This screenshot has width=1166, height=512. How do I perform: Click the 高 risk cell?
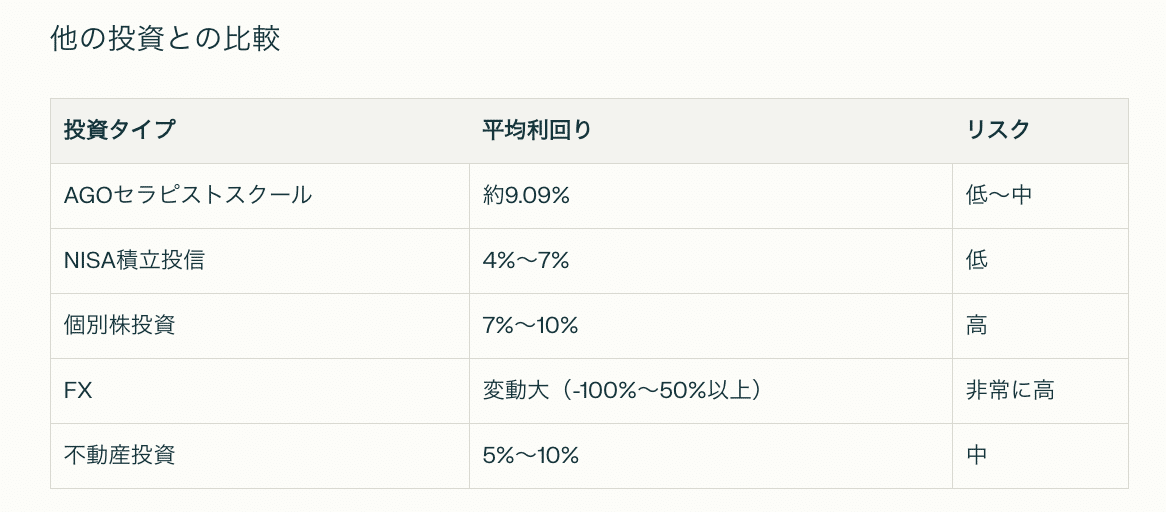click(1040, 325)
